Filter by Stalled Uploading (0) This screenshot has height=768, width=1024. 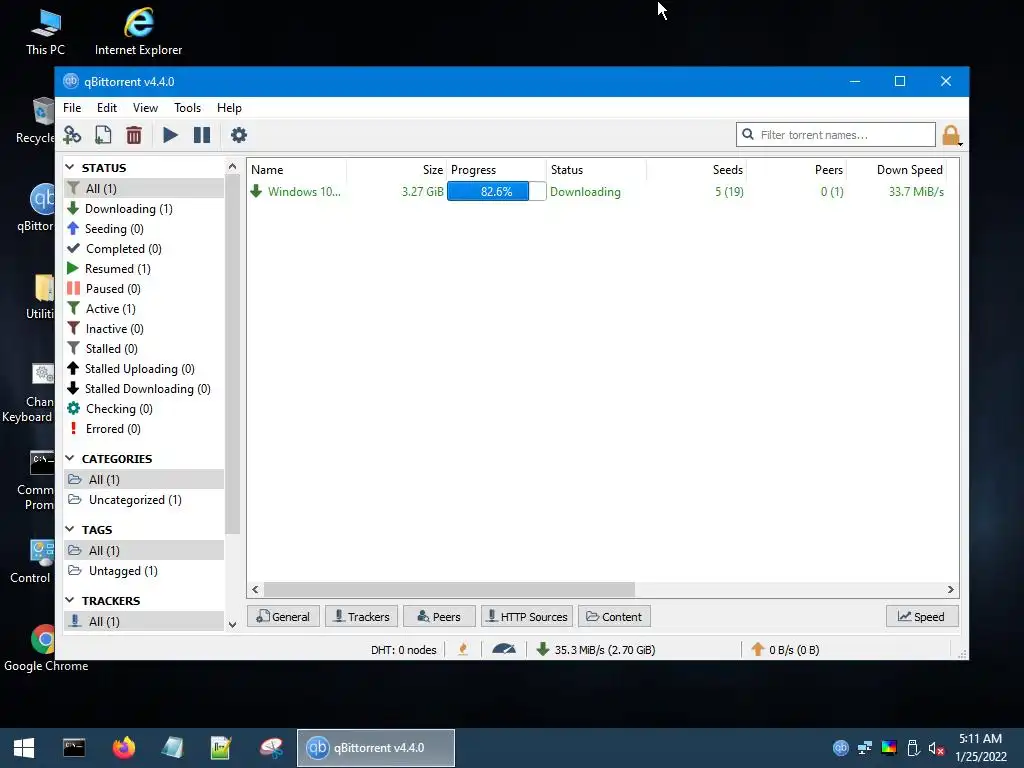(x=144, y=369)
